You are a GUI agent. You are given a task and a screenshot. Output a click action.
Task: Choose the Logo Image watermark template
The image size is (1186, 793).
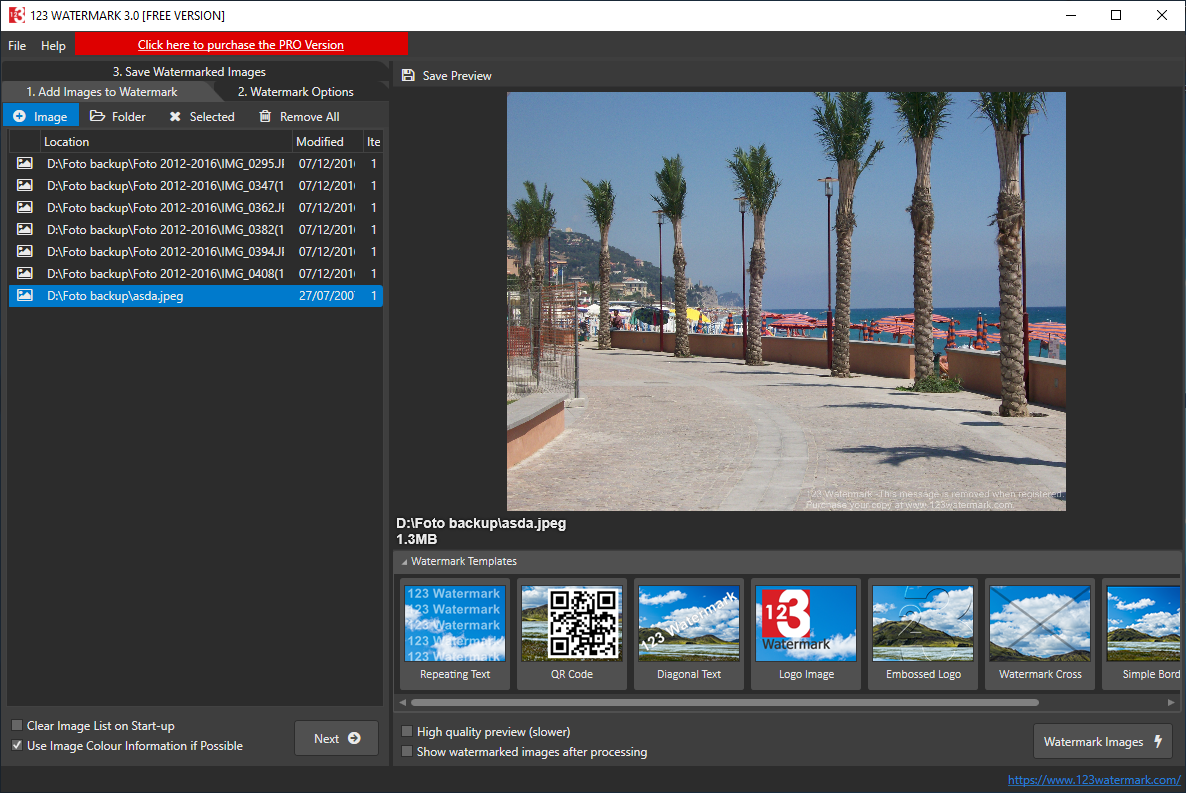coord(806,633)
